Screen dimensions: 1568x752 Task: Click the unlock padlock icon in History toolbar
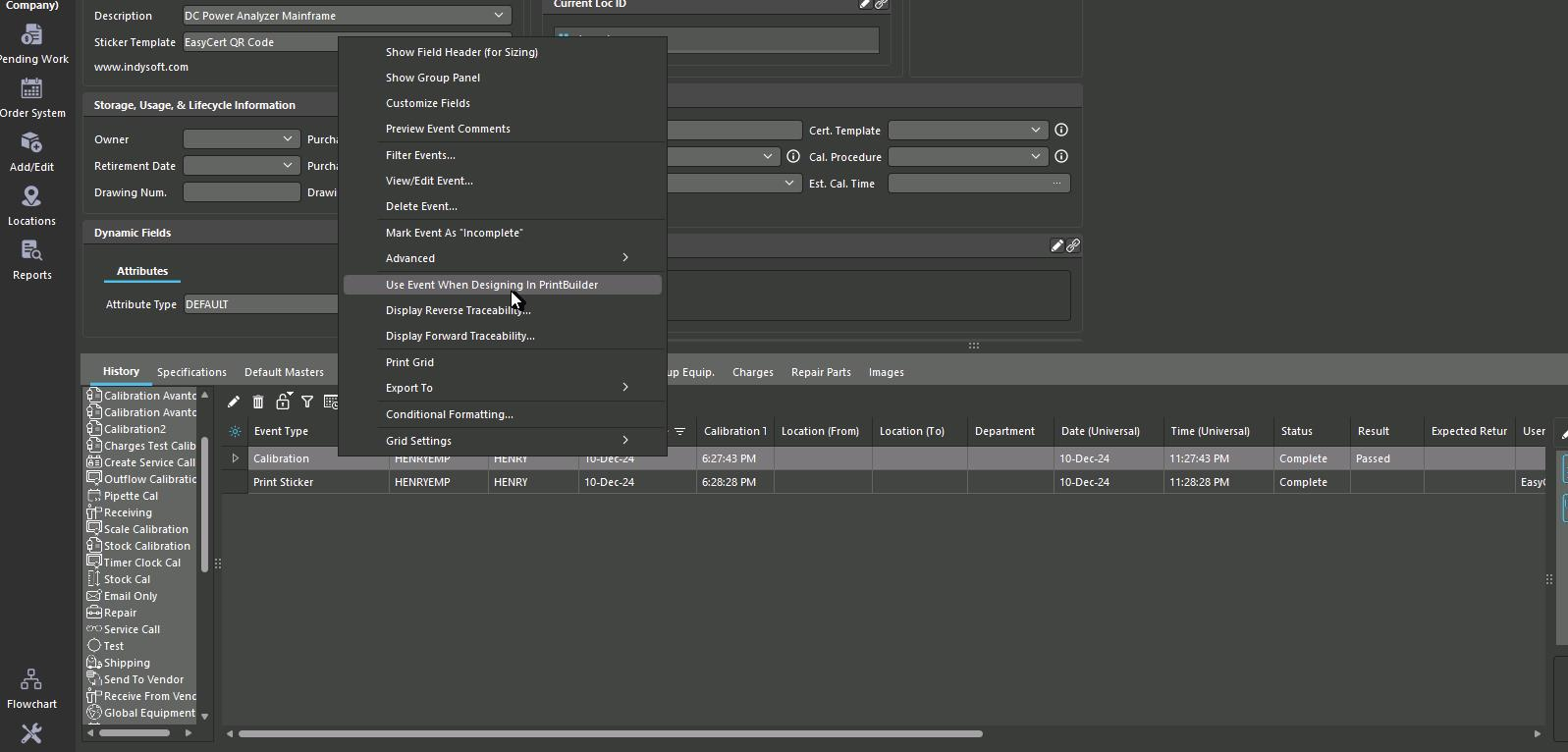[x=283, y=402]
